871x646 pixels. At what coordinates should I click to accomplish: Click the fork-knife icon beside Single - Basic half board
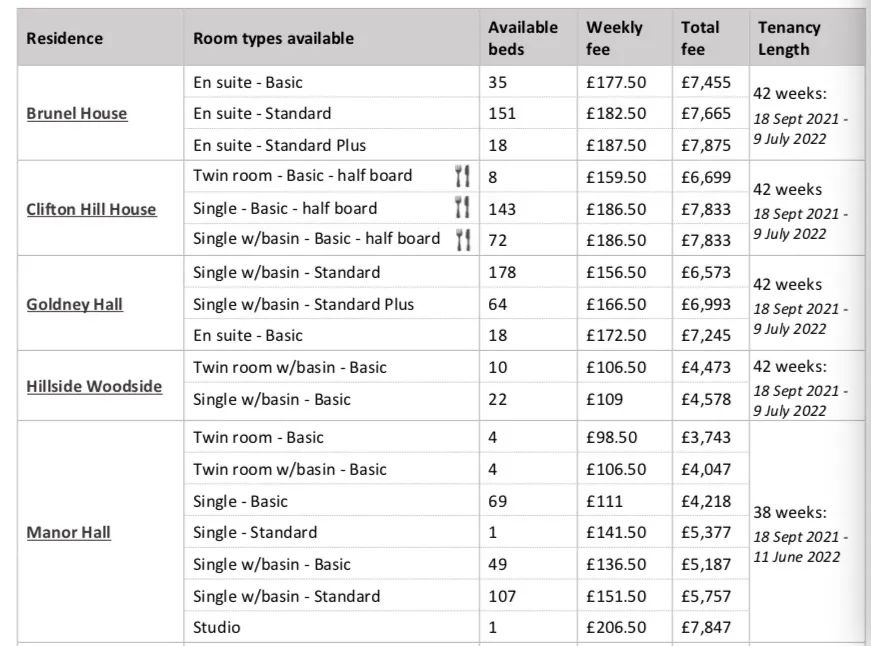(462, 208)
